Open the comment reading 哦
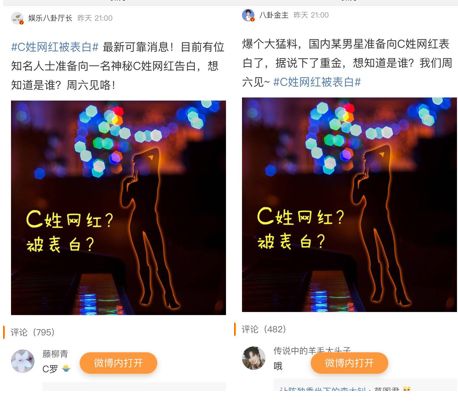Screen dimensions: 458x403 click(x=278, y=366)
